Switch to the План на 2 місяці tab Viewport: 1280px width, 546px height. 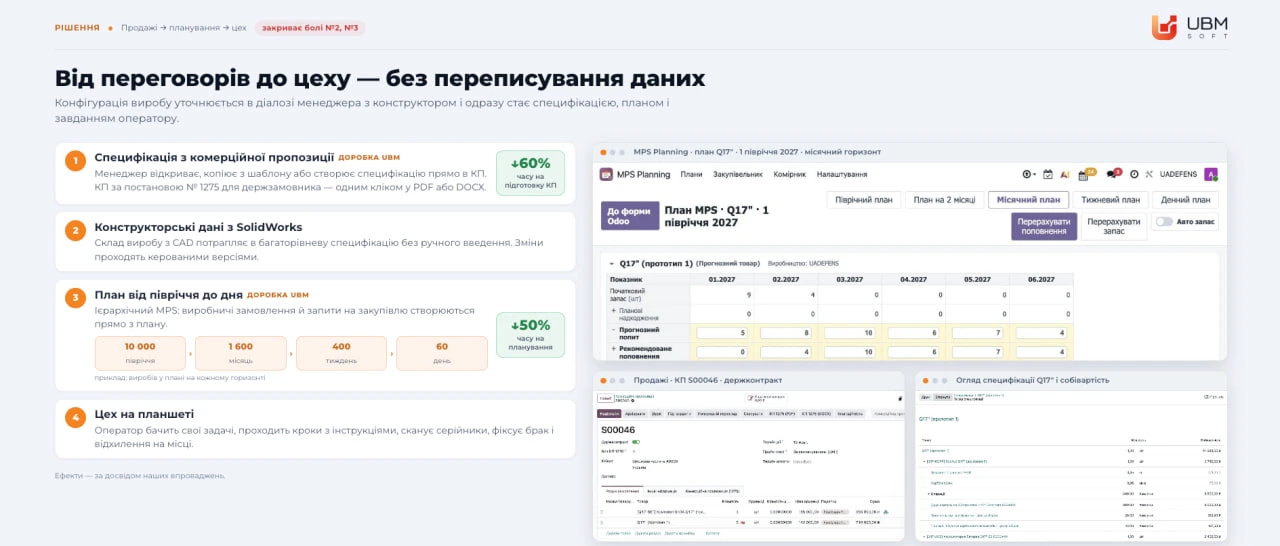pyautogui.click(x=944, y=200)
